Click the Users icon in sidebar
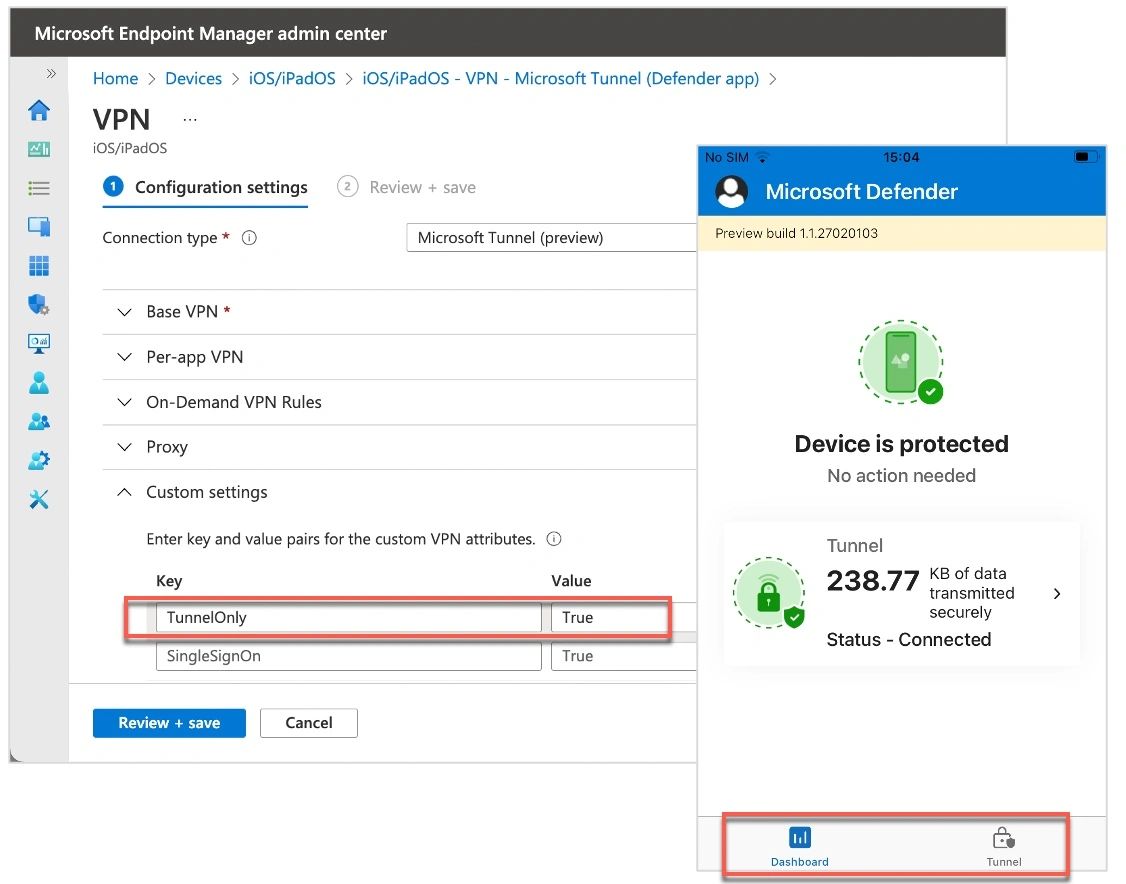The height and width of the screenshot is (884, 1126). click(39, 383)
